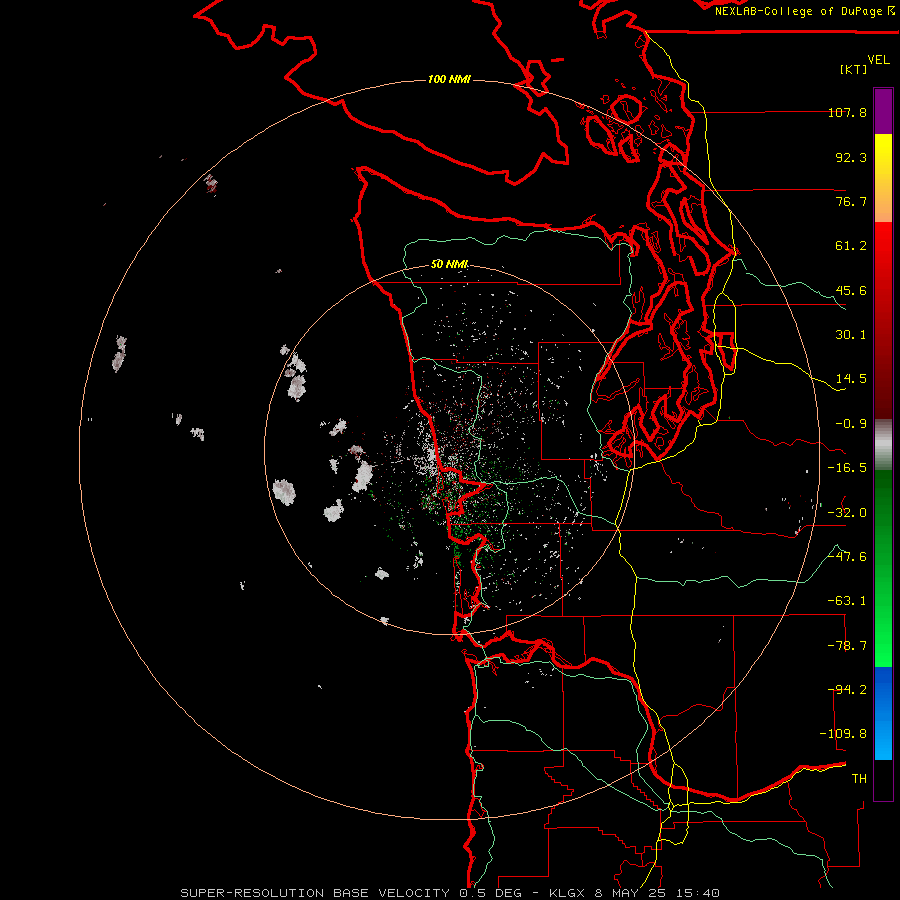The width and height of the screenshot is (900, 900).
Task: Click the -94.2 velocity scale value
Action: point(847,690)
